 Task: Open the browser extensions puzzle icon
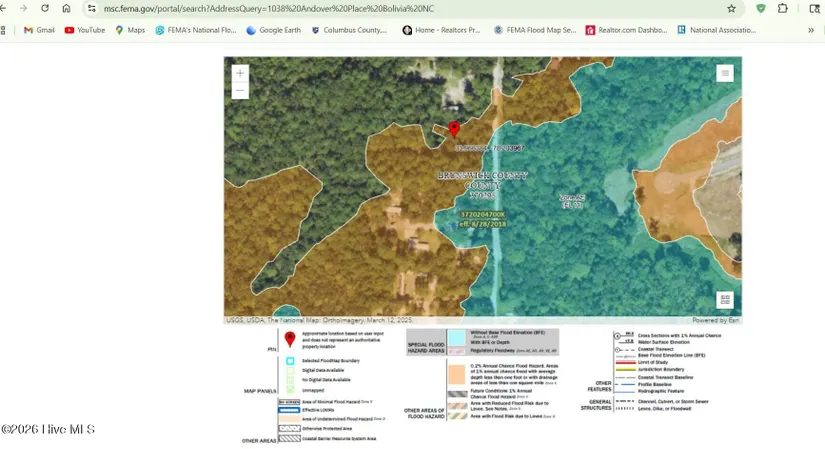[783, 8]
